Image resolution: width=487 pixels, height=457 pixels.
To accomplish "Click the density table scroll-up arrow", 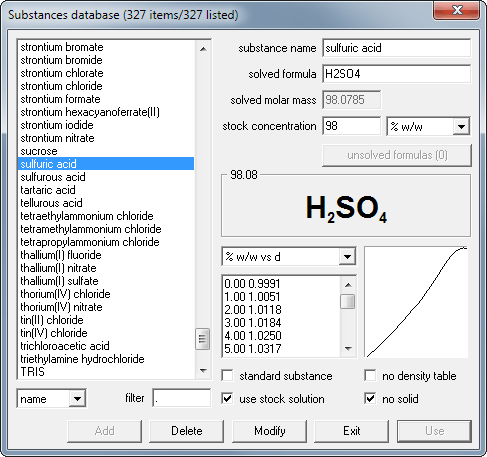I will (348, 285).
